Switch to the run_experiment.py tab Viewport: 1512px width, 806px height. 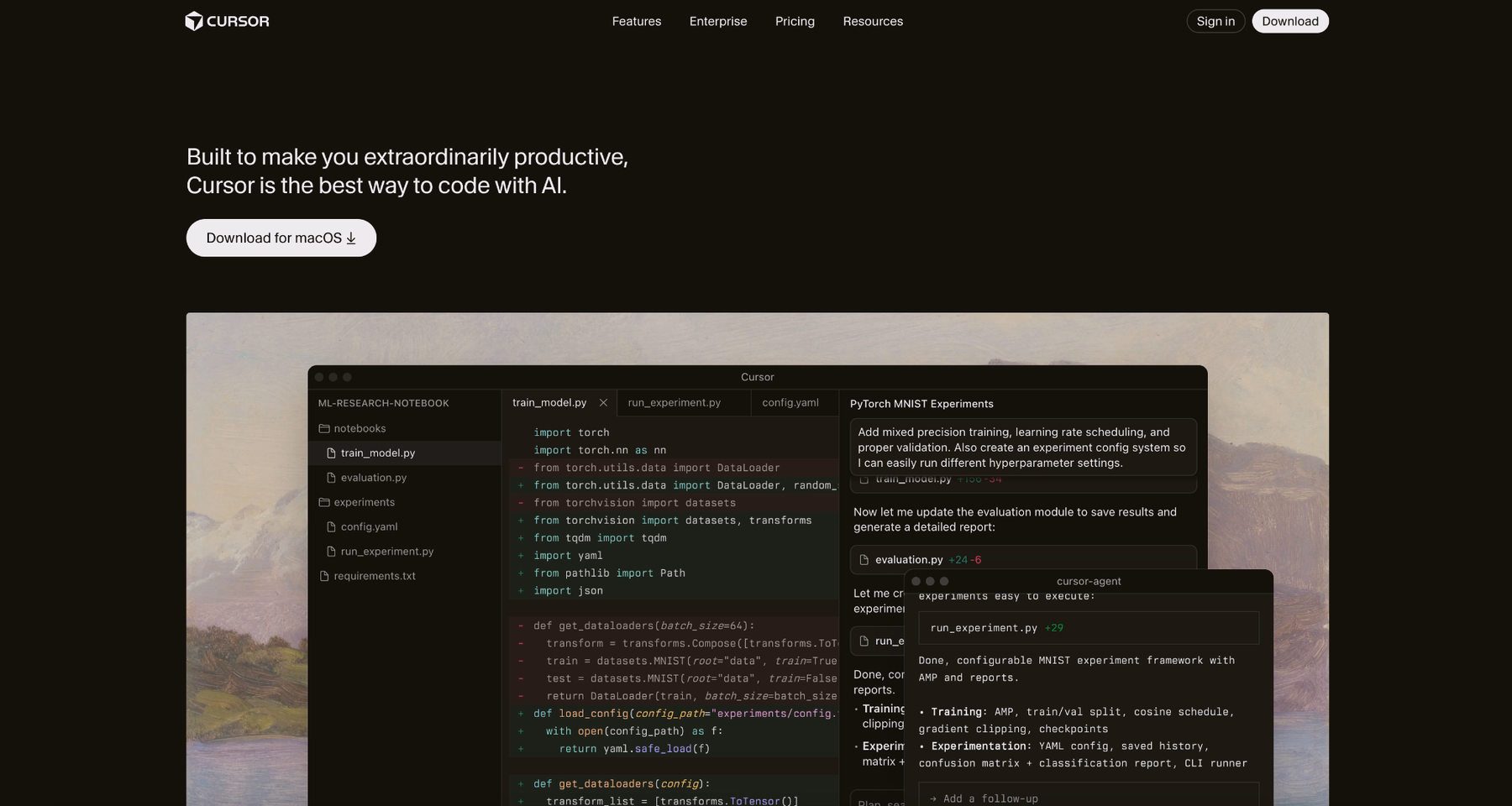(x=674, y=403)
